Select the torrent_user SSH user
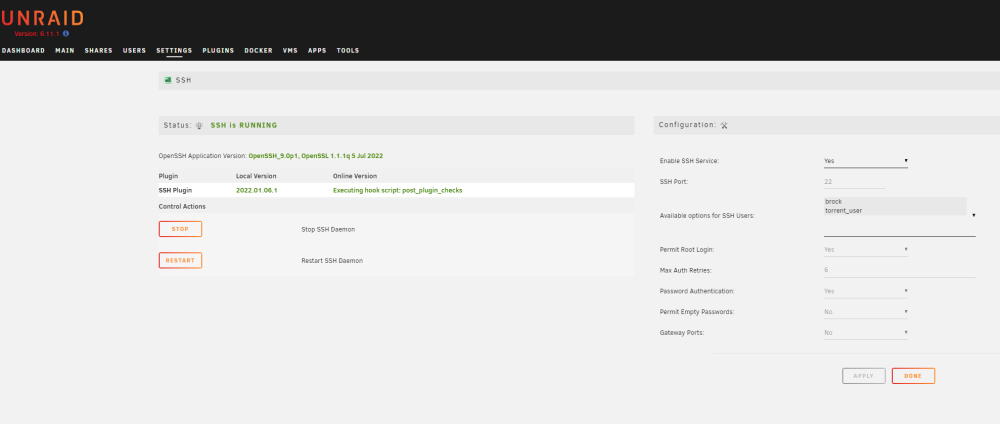This screenshot has height=424, width=1000. [895, 210]
